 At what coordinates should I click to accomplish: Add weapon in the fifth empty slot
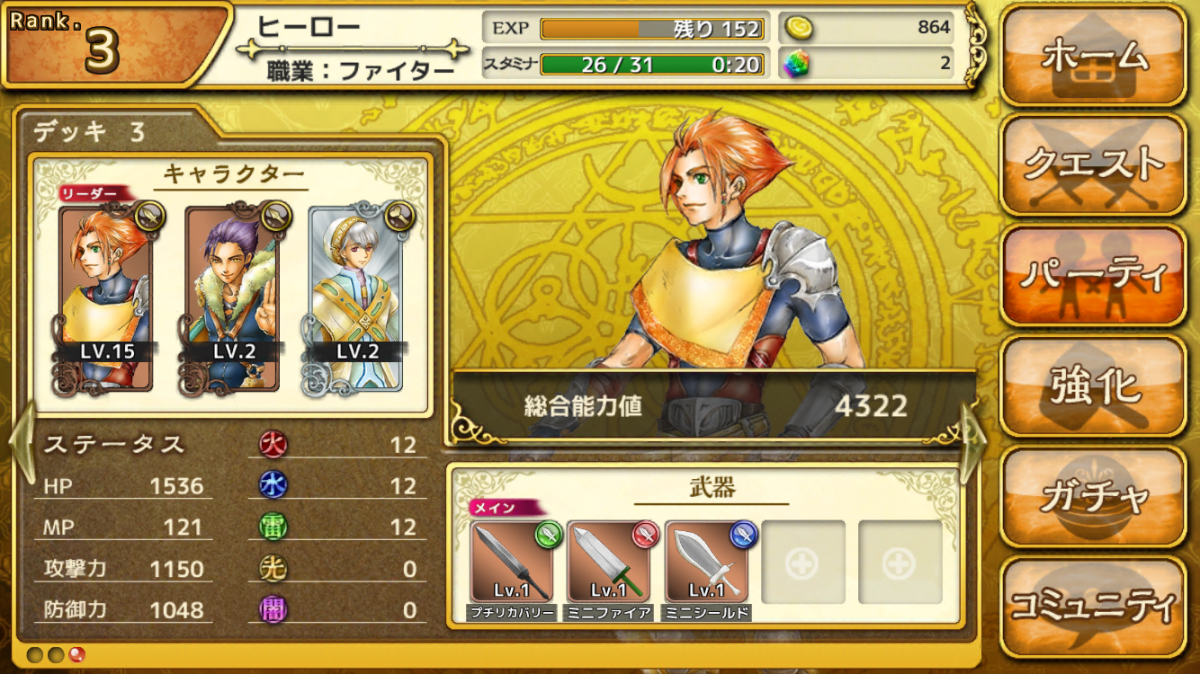tap(900, 562)
